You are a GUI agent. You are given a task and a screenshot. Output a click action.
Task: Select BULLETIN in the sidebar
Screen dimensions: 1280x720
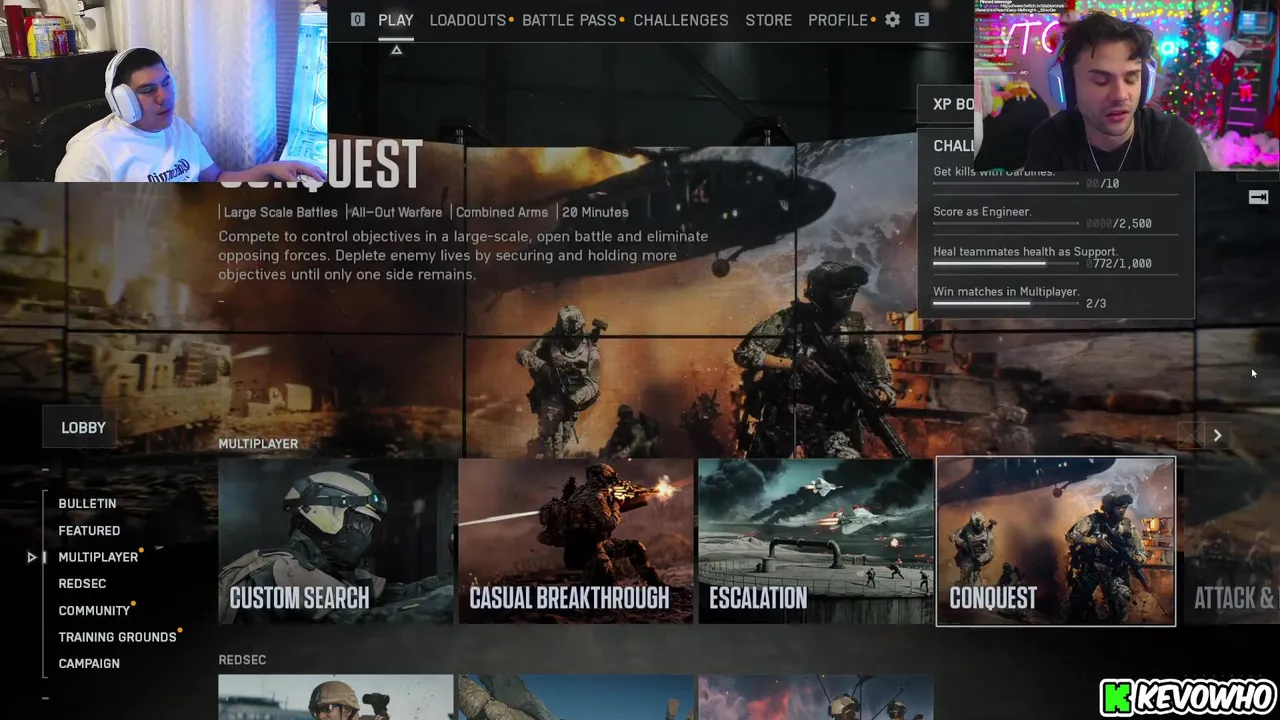coord(87,504)
